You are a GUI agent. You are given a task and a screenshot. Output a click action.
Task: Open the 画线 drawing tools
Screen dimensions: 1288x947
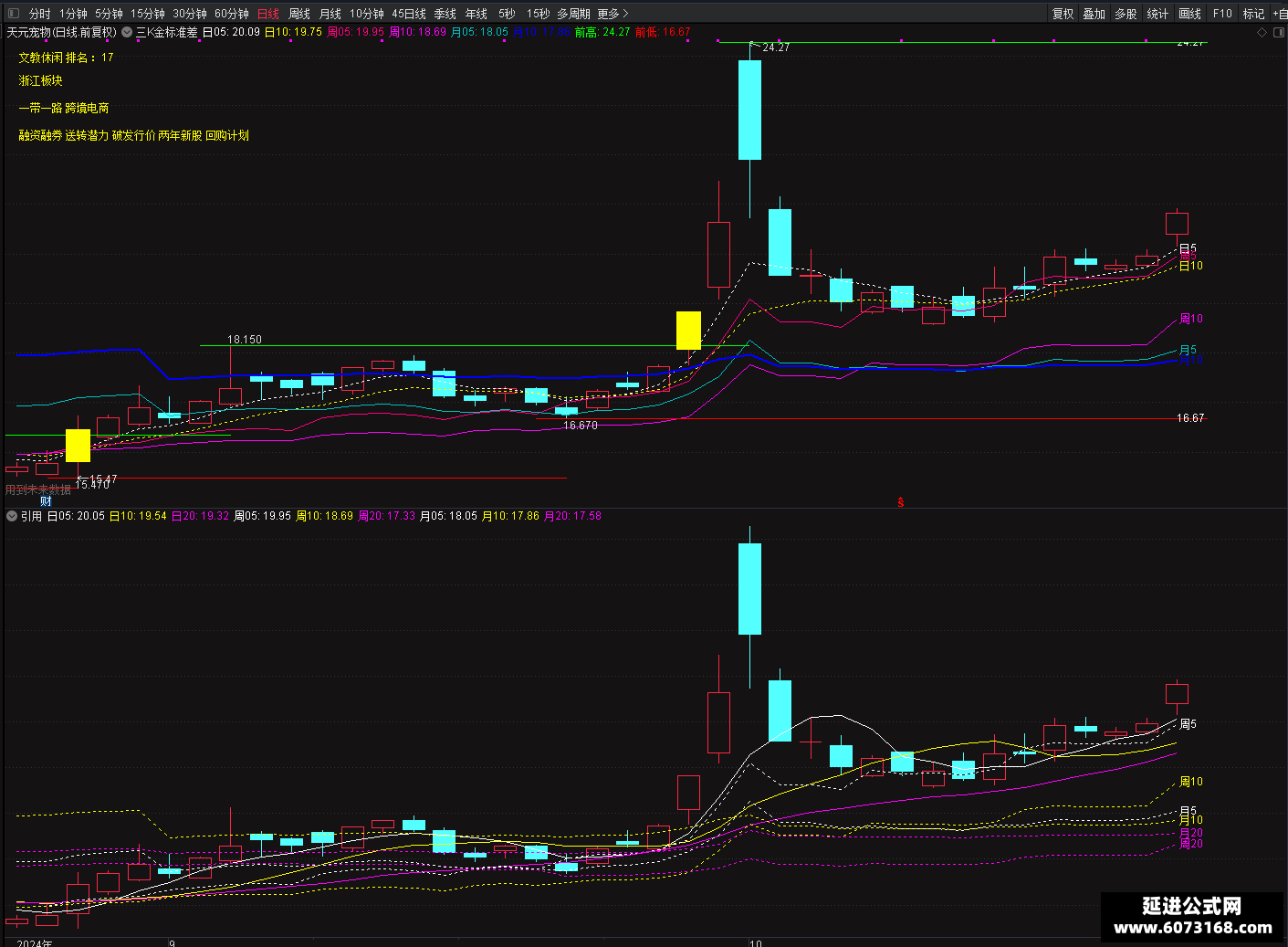click(x=1190, y=14)
